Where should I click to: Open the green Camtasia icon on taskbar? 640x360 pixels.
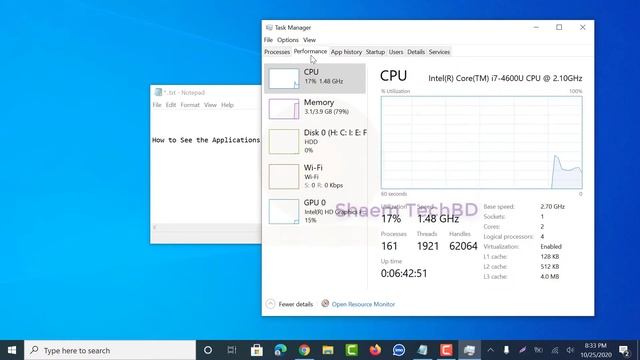tap(351, 350)
